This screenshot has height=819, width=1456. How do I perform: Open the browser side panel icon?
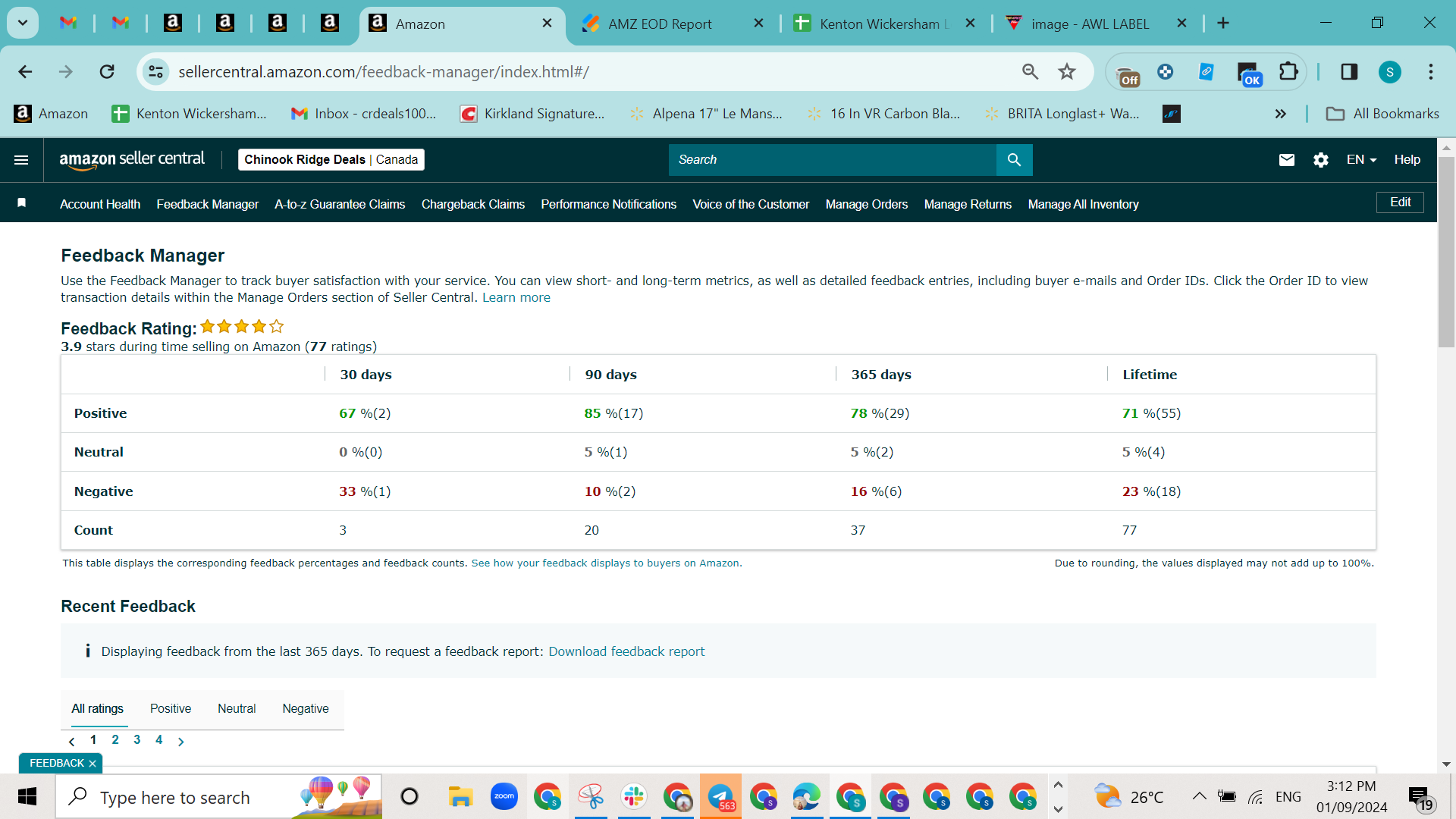coord(1349,72)
